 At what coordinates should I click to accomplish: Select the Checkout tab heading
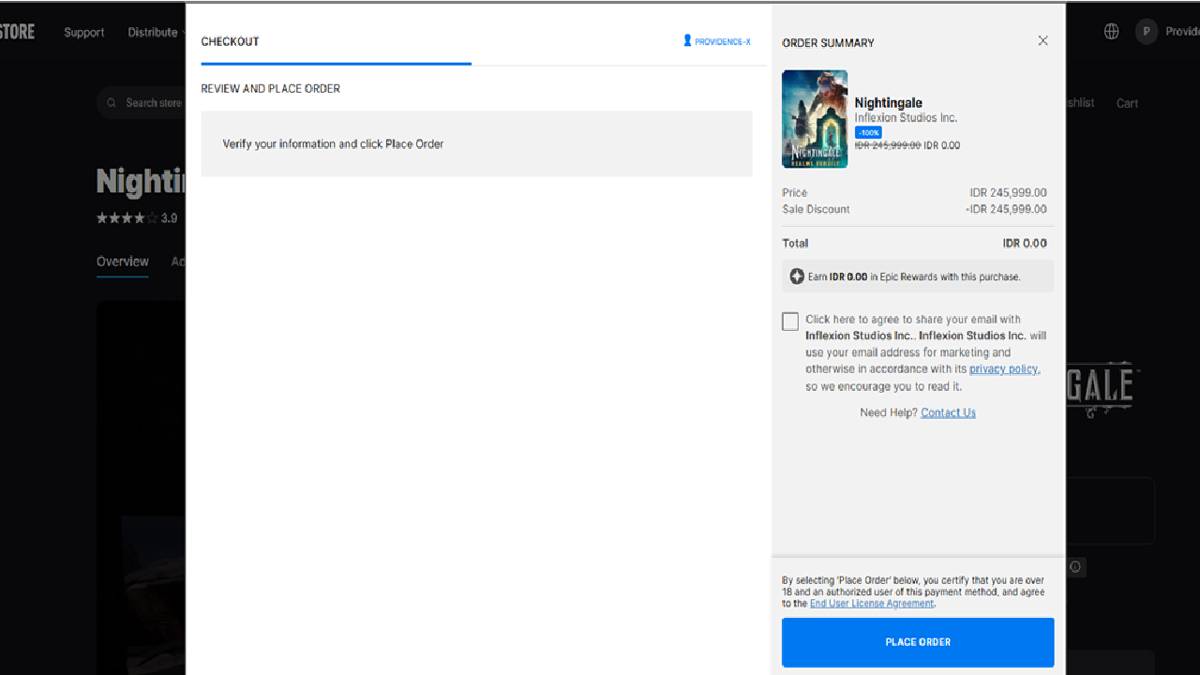pyautogui.click(x=230, y=42)
